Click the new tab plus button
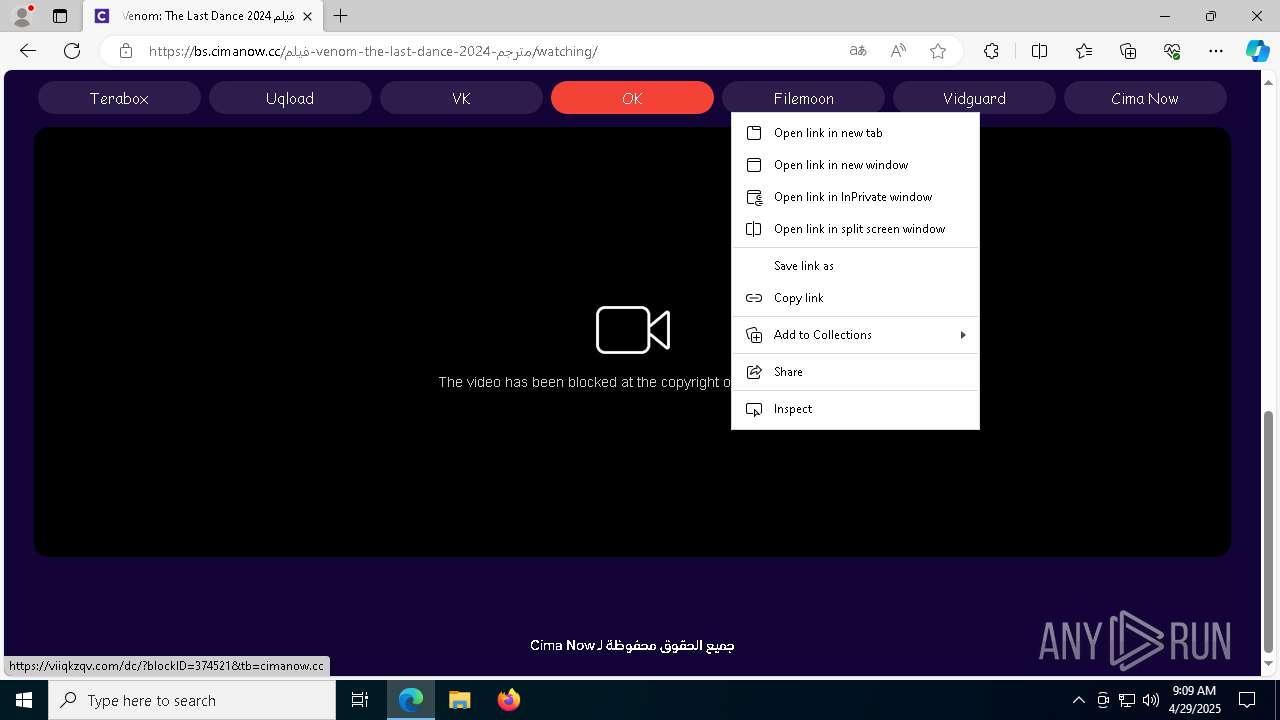 [341, 16]
